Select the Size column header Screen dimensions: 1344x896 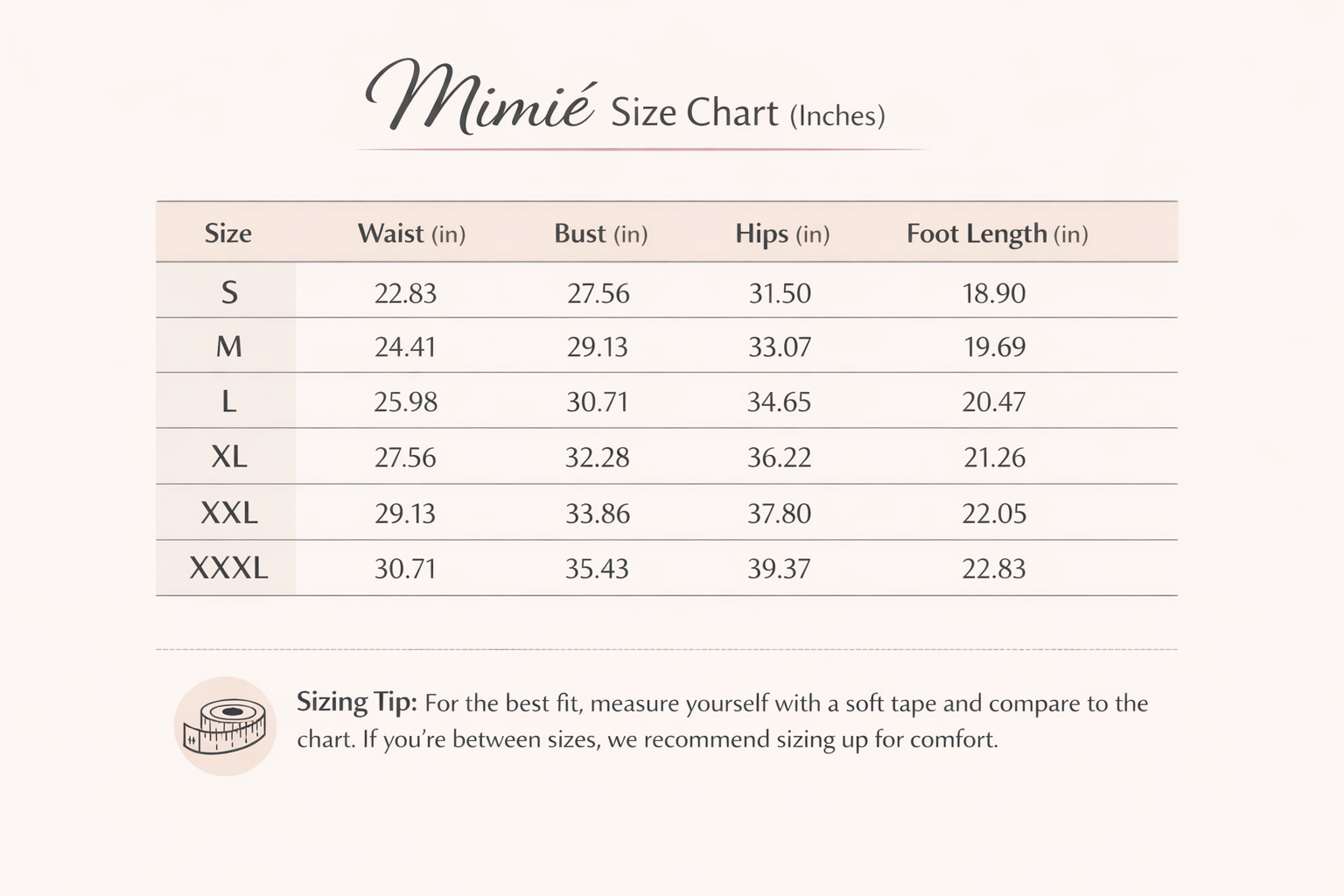[227, 234]
